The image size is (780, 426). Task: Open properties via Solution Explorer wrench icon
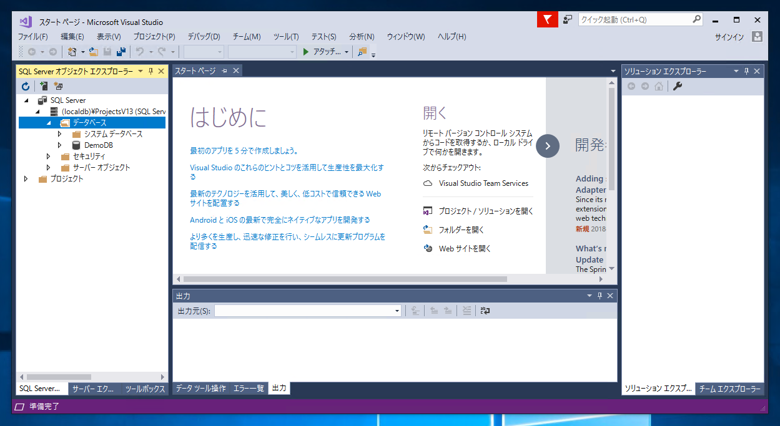pos(678,86)
